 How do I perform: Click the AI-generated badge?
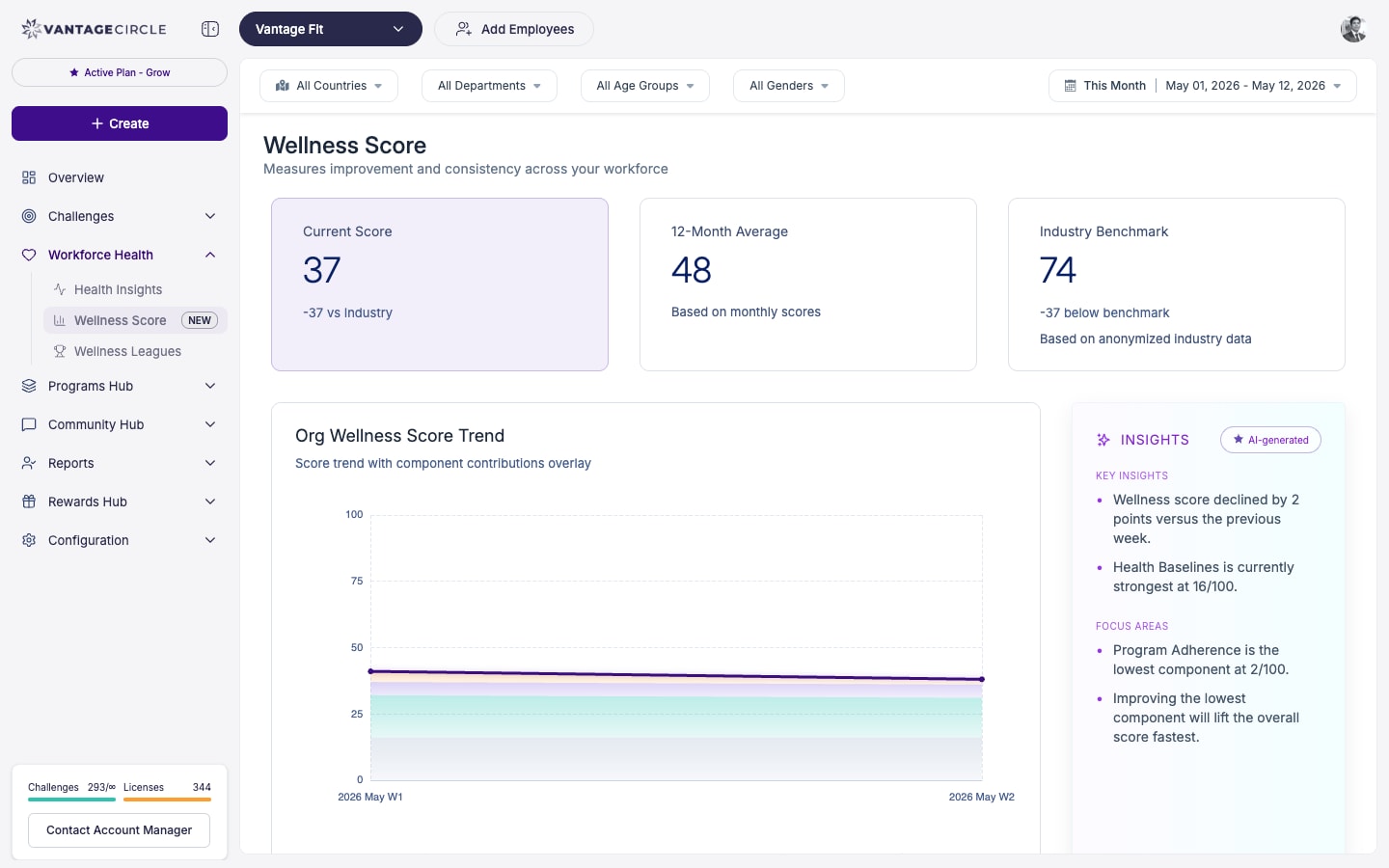tap(1270, 440)
